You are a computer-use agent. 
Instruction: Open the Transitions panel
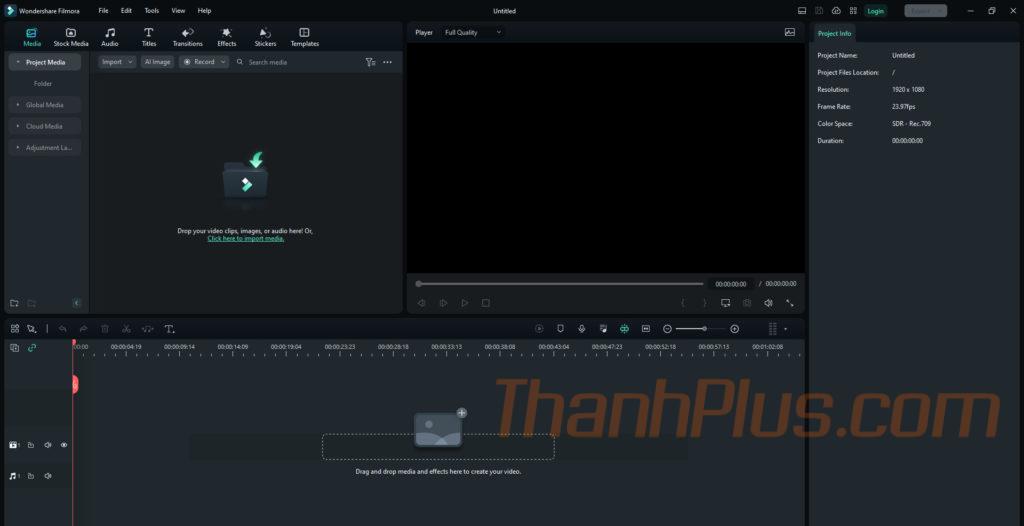tap(187, 37)
